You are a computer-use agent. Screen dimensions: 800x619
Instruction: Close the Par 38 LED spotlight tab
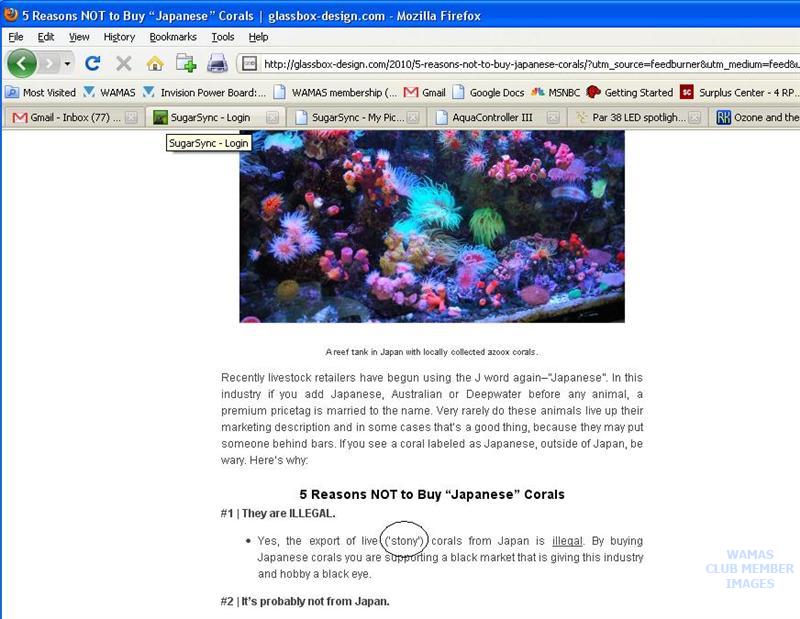694,117
